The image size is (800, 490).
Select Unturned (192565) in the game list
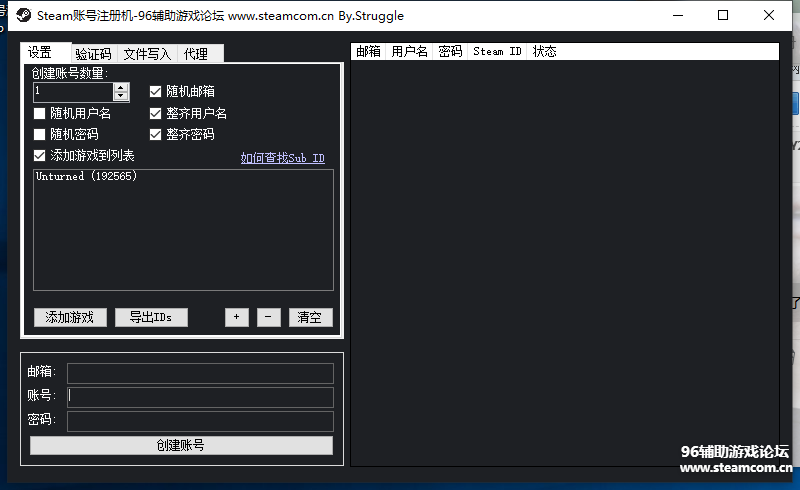(86, 176)
